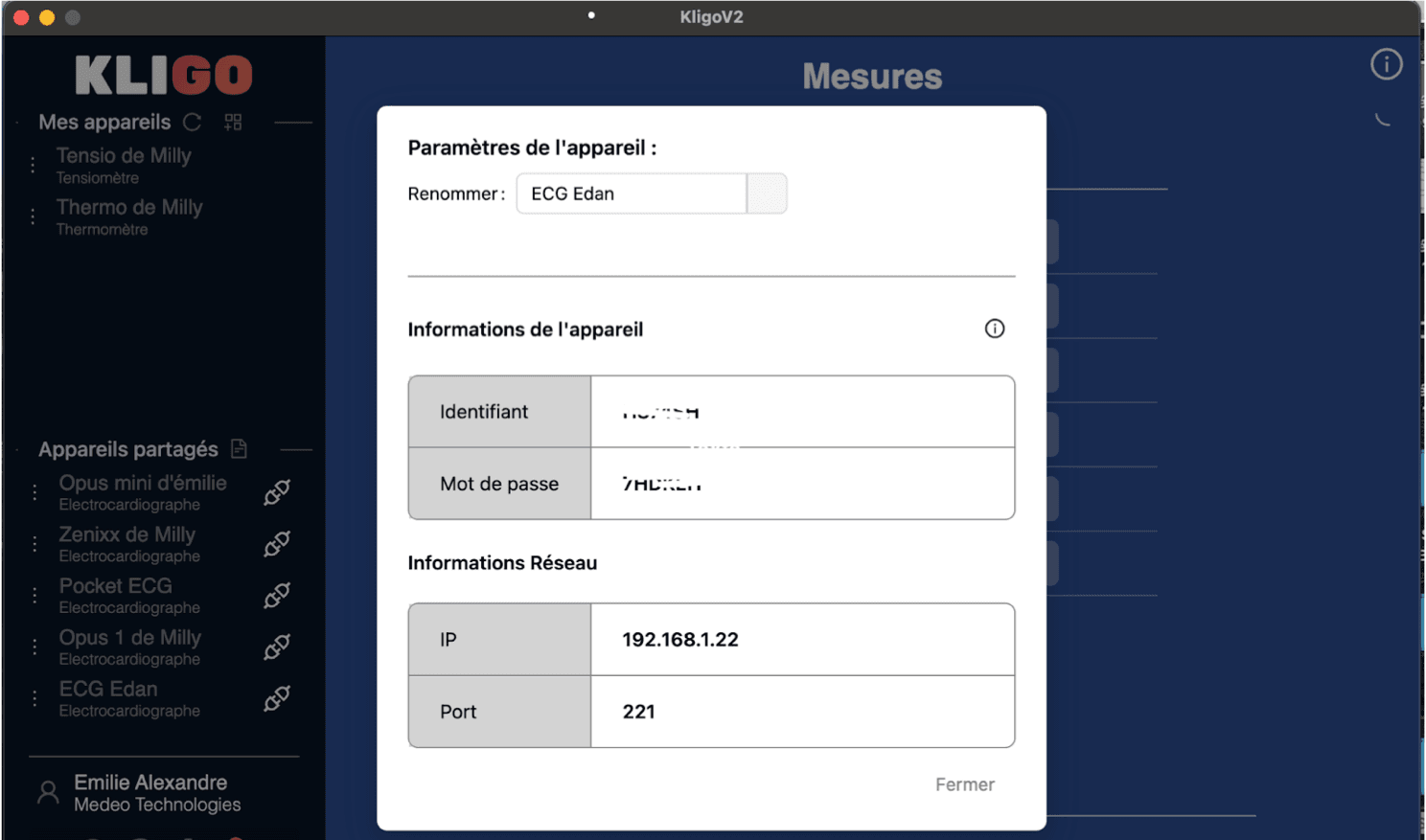
Task: Click the profile icon next to Emilie Alexandre
Action: pos(48,791)
